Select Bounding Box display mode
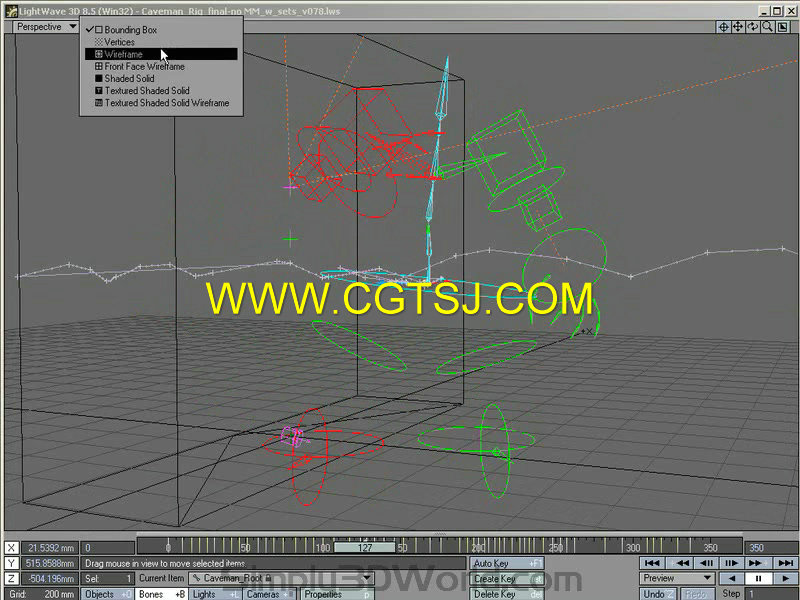The image size is (800, 600). click(161, 30)
